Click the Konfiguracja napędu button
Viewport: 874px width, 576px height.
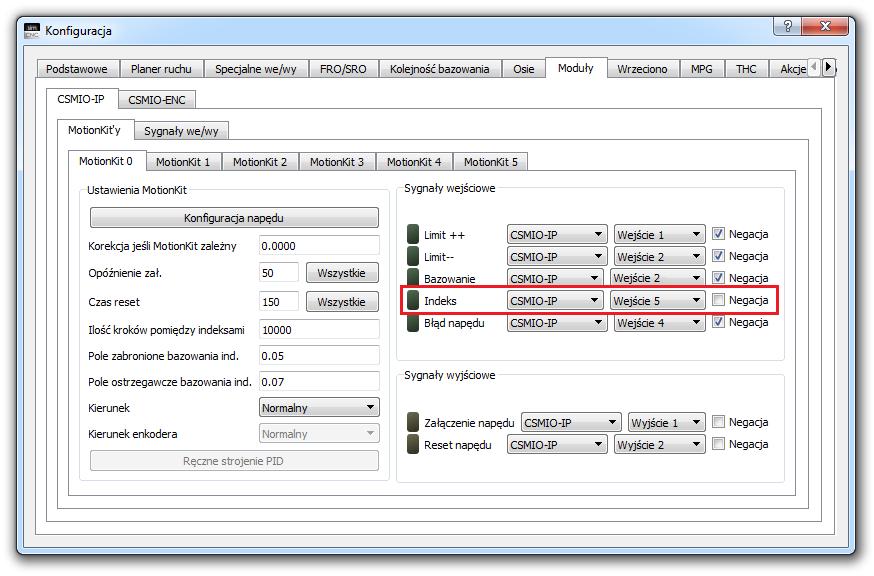coord(234,217)
